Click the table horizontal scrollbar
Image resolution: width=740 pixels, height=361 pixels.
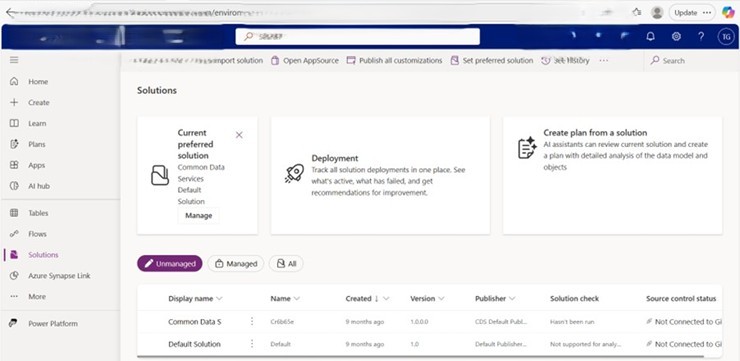(420, 356)
